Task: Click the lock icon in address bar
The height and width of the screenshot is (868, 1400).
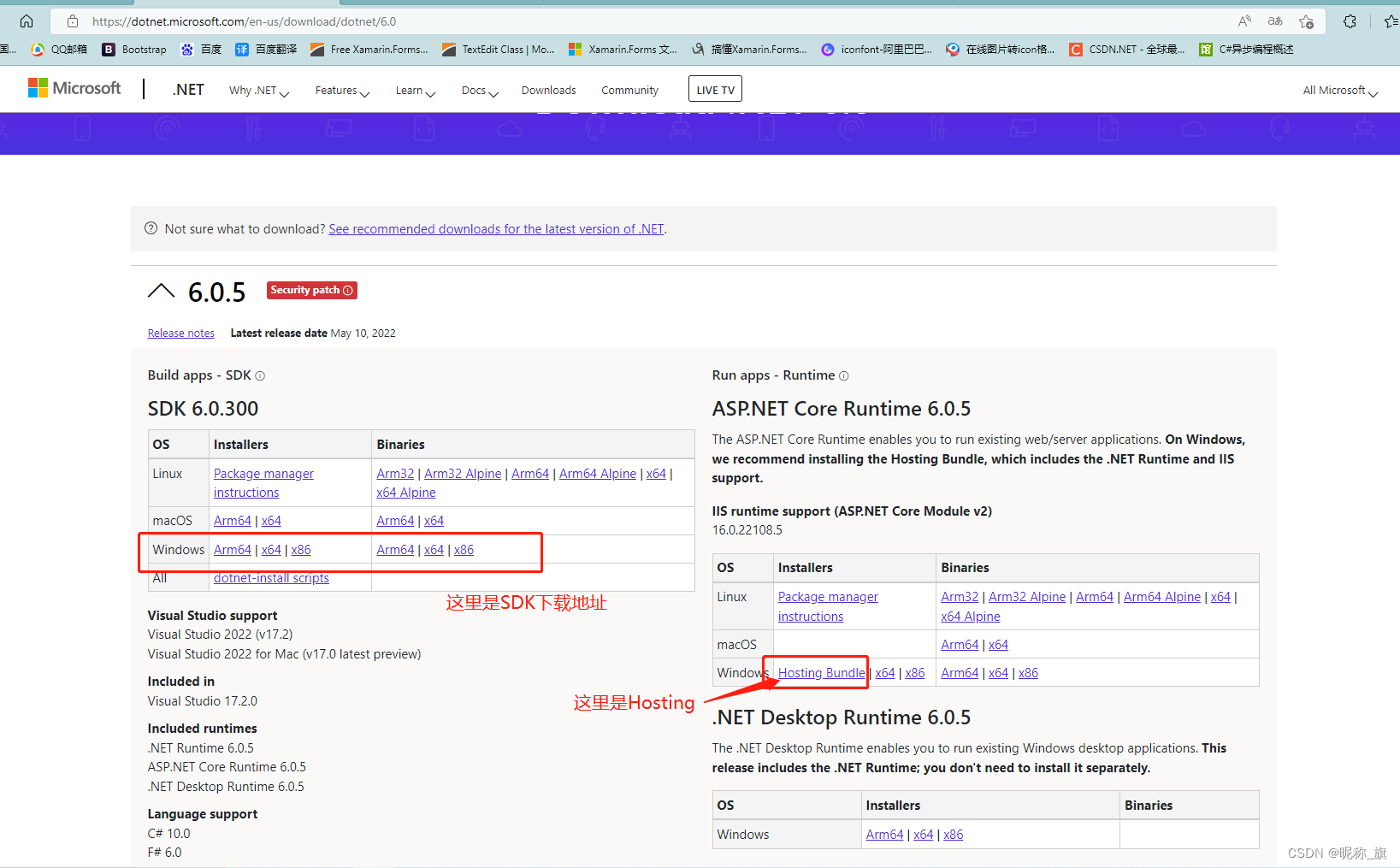Action: coord(73,21)
